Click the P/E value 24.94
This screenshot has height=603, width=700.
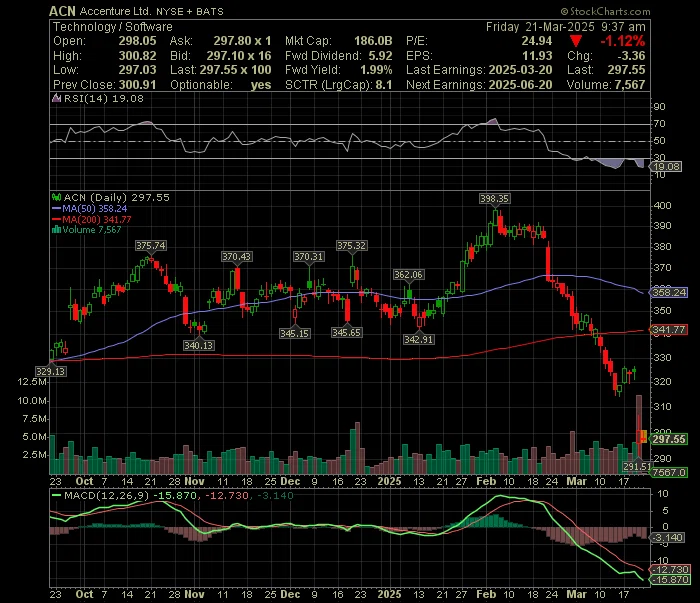pyautogui.click(x=537, y=41)
